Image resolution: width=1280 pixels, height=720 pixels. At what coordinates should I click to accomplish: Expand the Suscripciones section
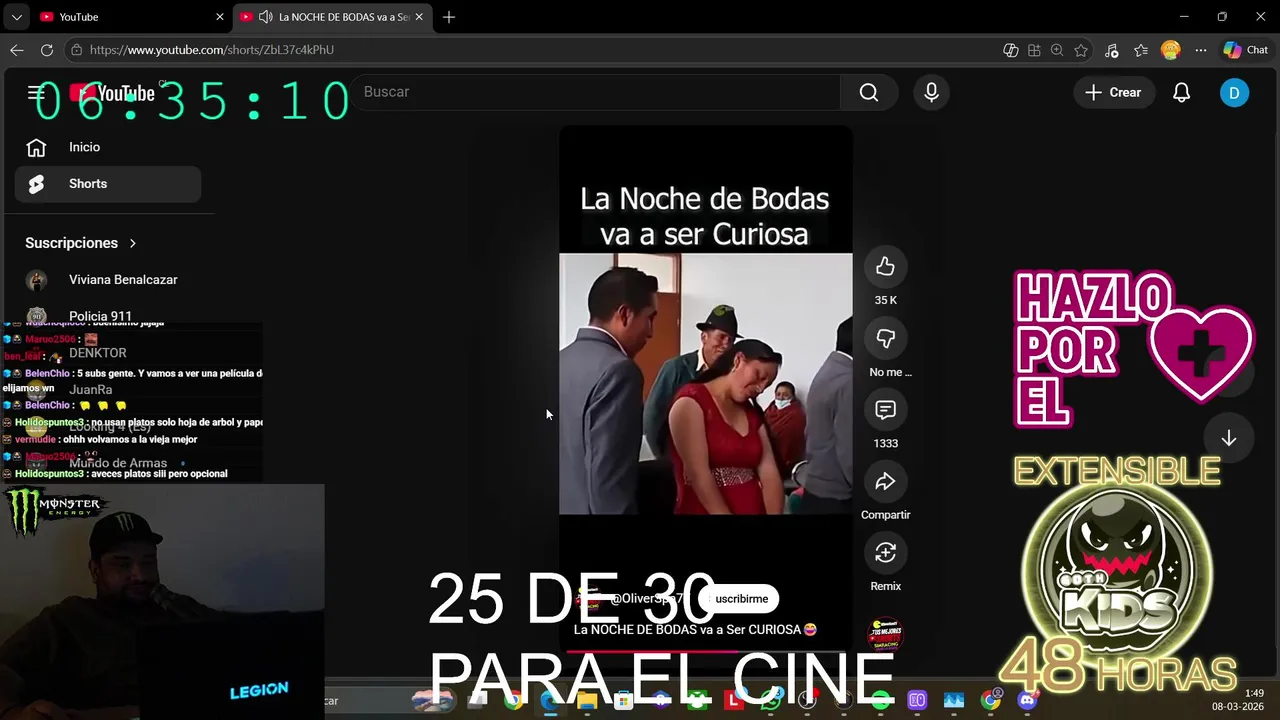coord(81,243)
